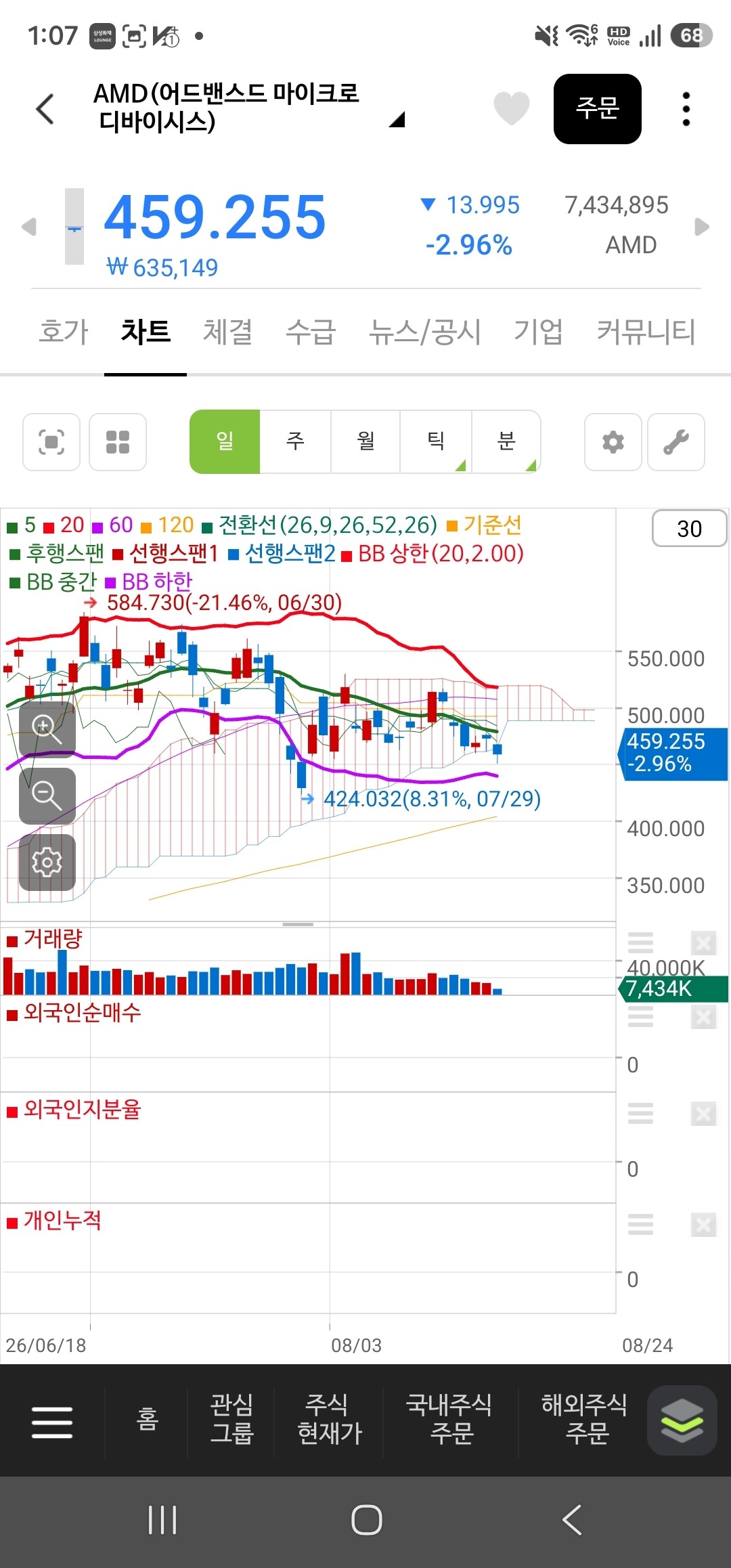Reorder 외국인지분율 panel with handle icon
Screen dimensions: 731x1568
point(640,1113)
